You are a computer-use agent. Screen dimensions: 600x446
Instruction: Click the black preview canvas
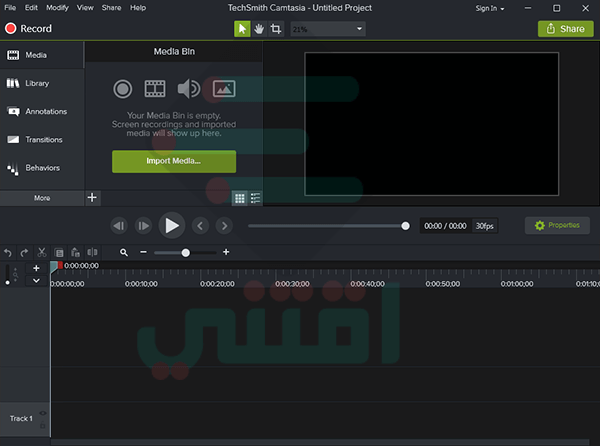pyautogui.click(x=432, y=124)
